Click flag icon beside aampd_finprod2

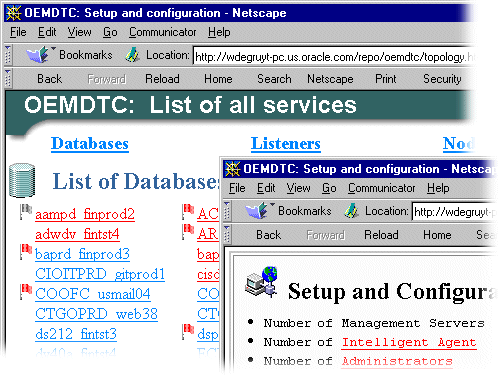click(x=25, y=211)
